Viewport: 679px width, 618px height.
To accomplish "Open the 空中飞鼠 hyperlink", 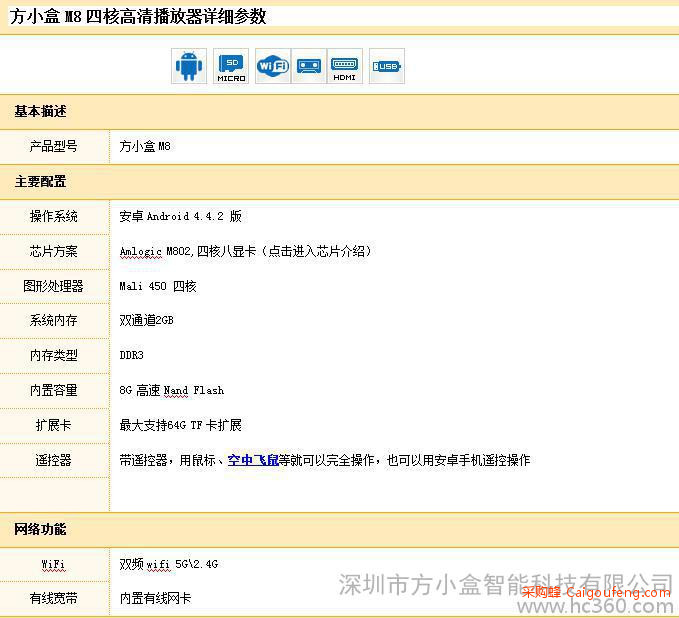I will coord(253,460).
